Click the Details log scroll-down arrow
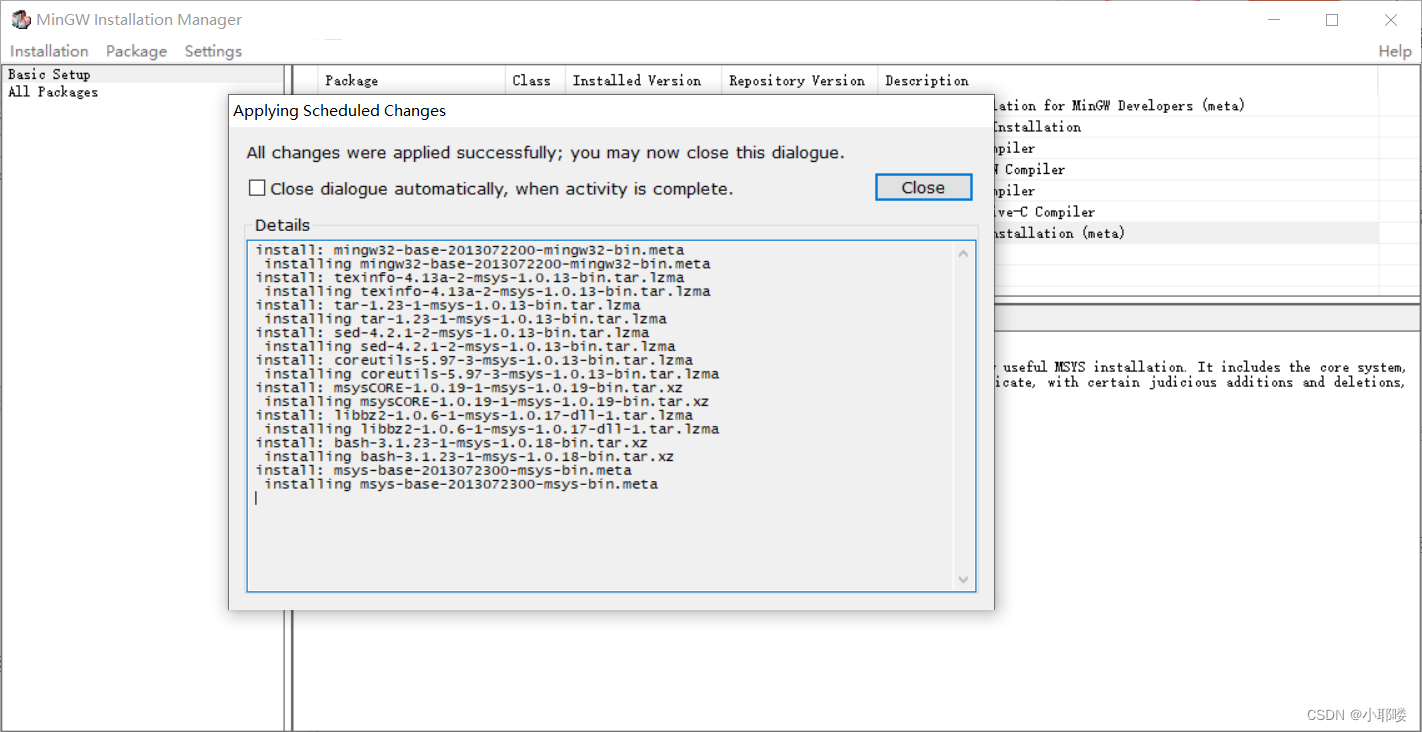The height and width of the screenshot is (732, 1422). (x=963, y=579)
